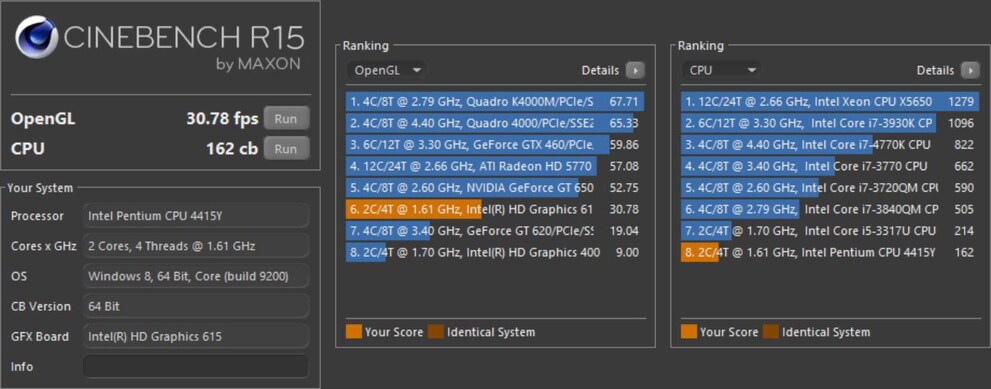Open Details arrow in CPU ranking
The image size is (991, 389).
[970, 70]
